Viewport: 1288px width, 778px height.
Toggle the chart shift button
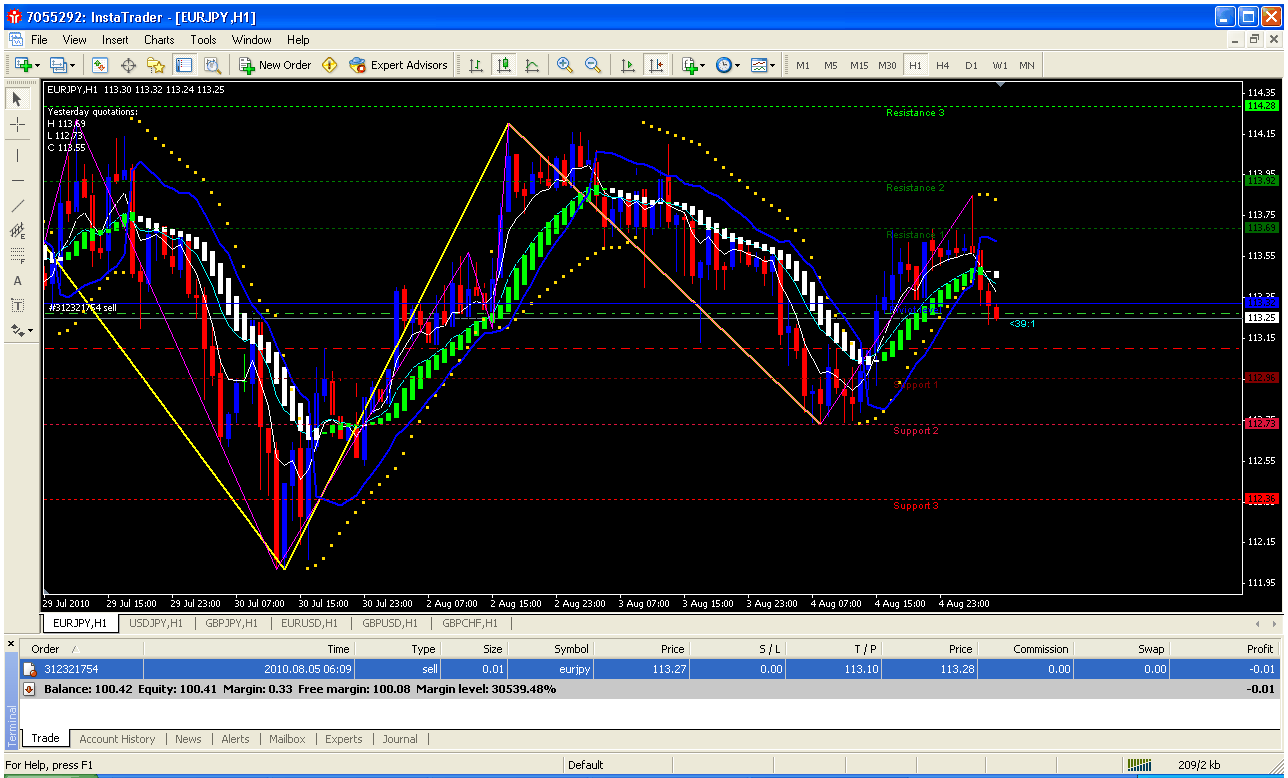pos(656,65)
